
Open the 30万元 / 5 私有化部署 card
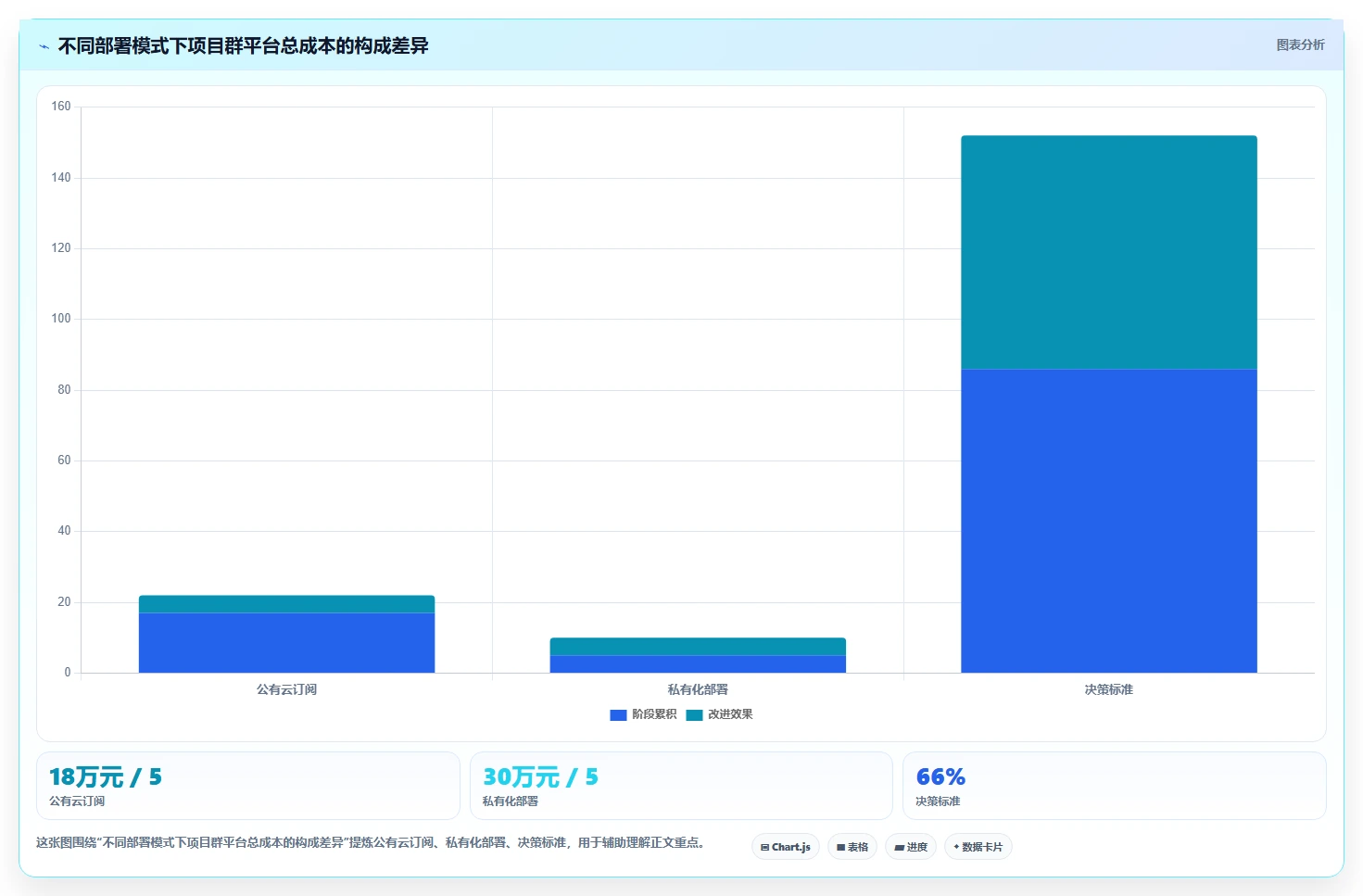(x=681, y=786)
